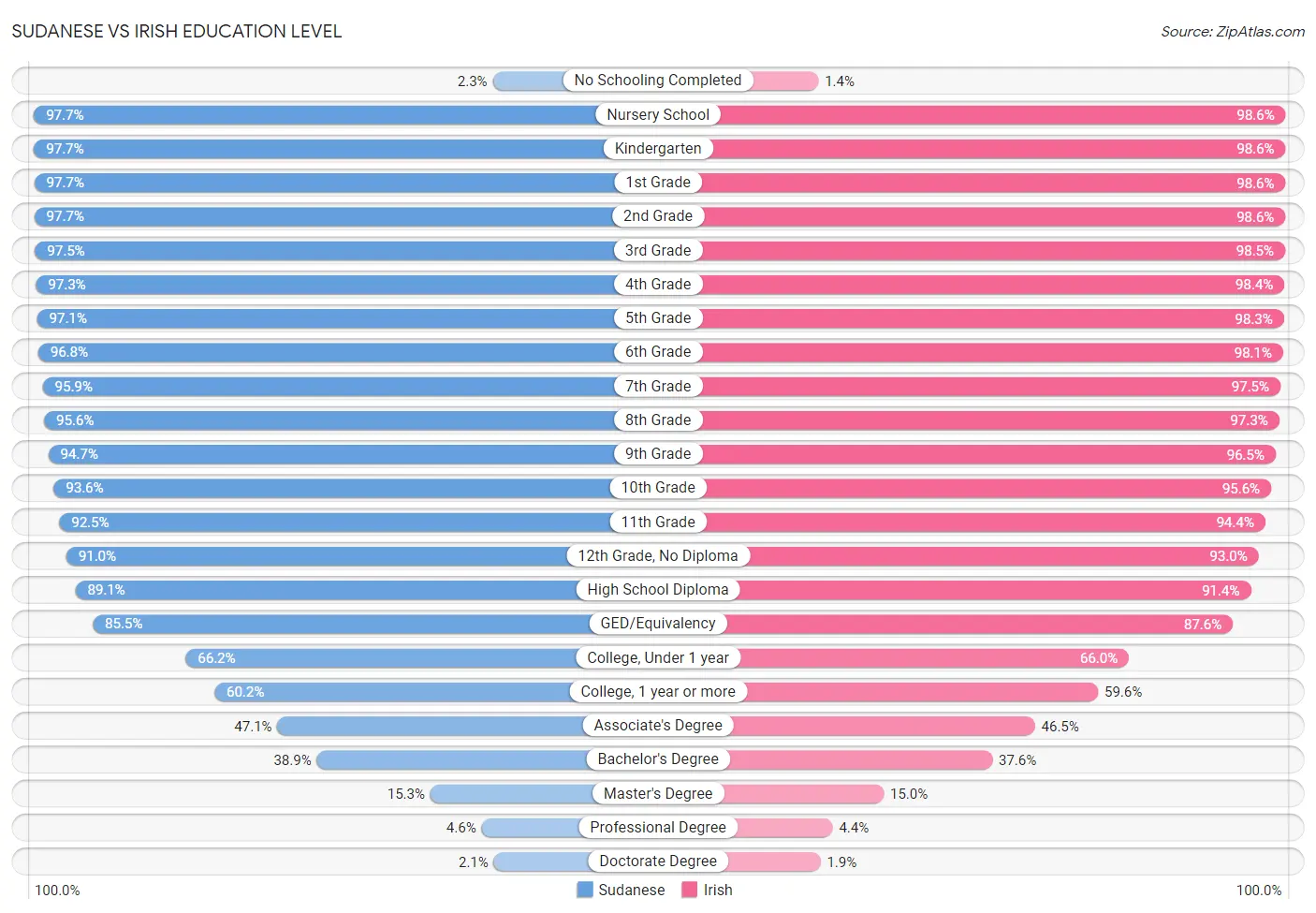Toggle the Irish legend label
1316x913 pixels.
click(x=718, y=890)
